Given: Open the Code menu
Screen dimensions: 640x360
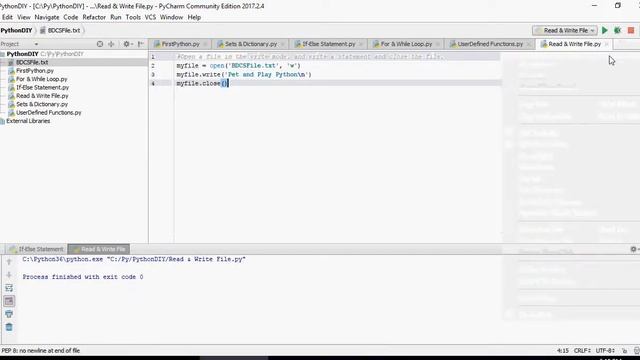Looking at the screenshot, I should (x=71, y=17).
